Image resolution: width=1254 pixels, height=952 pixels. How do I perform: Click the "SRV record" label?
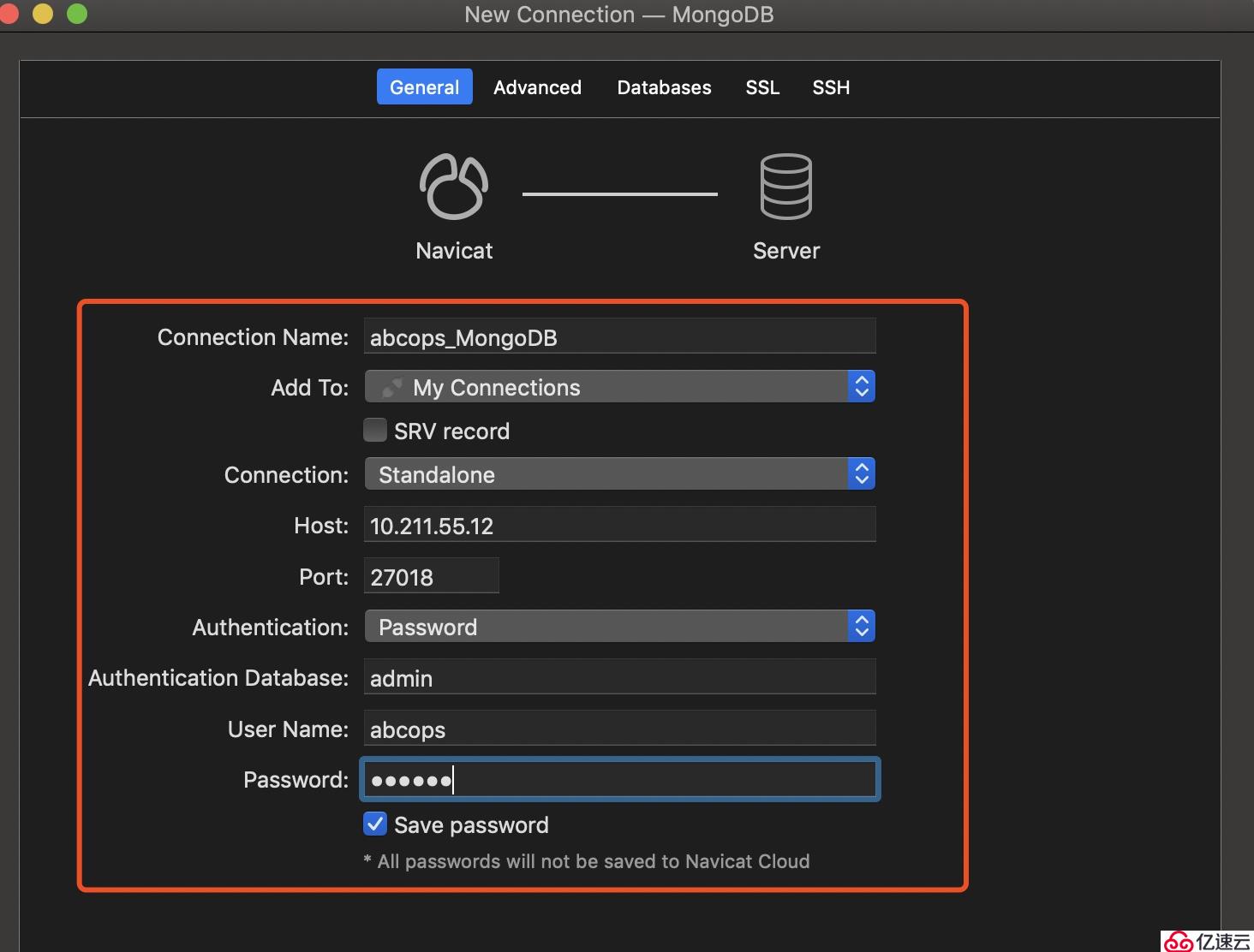(x=451, y=431)
